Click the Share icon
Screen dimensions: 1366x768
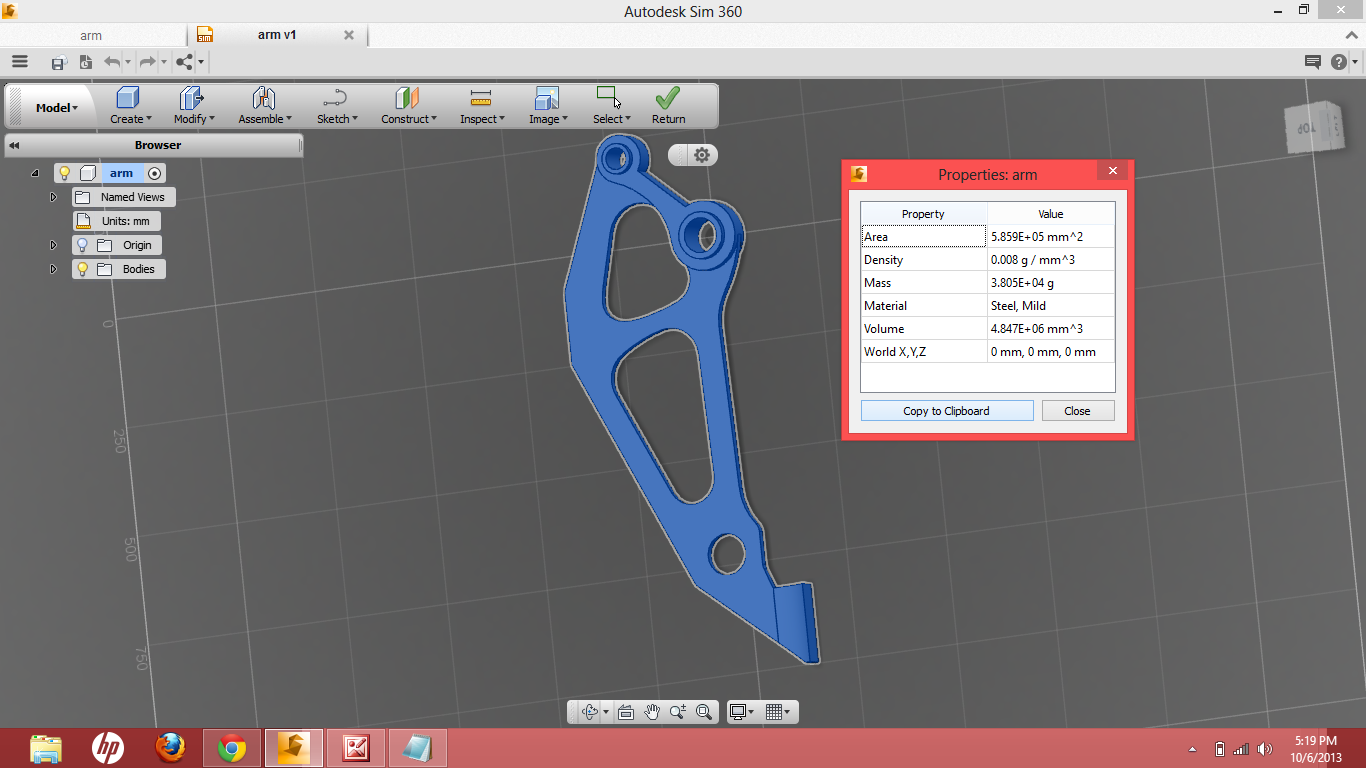tap(184, 62)
